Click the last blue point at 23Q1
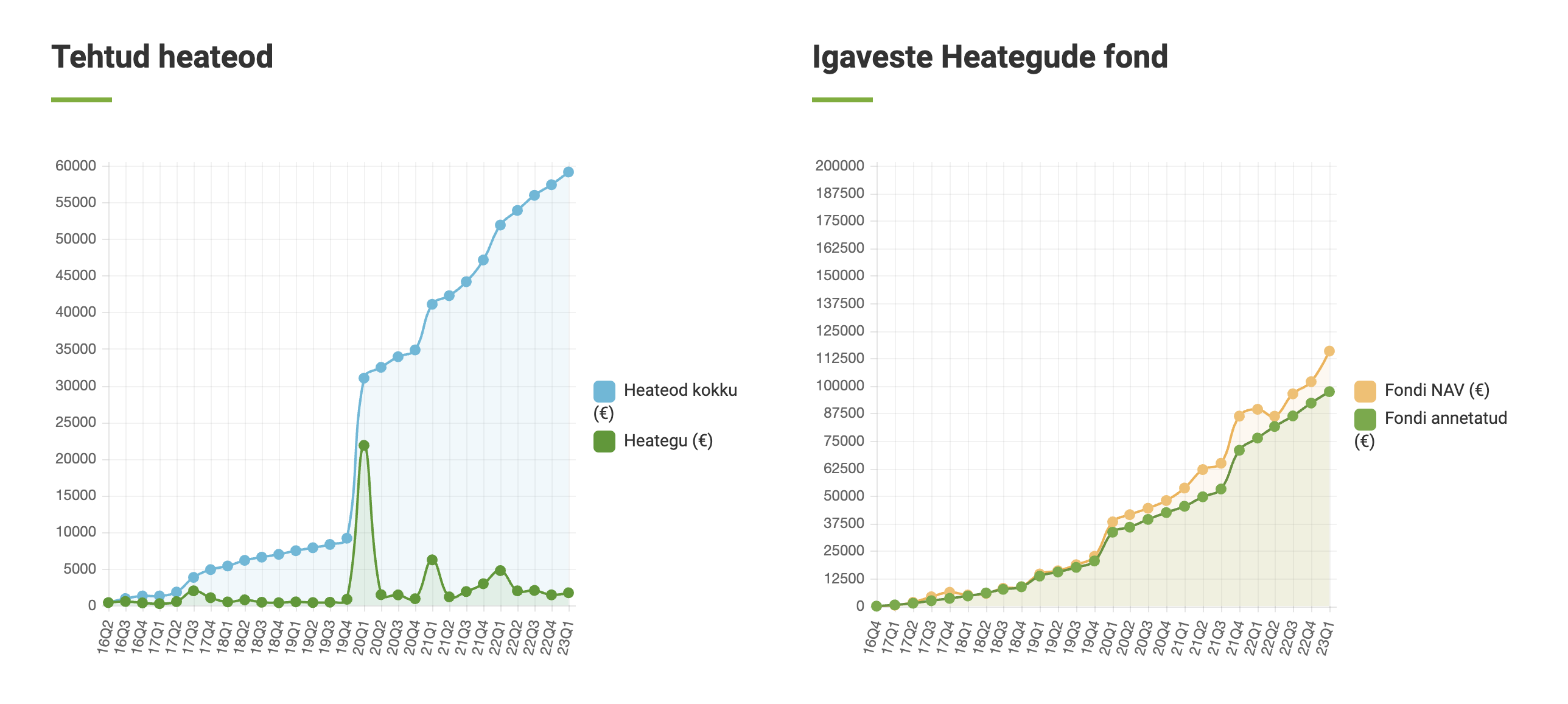This screenshot has height=704, width=1568. pos(569,172)
